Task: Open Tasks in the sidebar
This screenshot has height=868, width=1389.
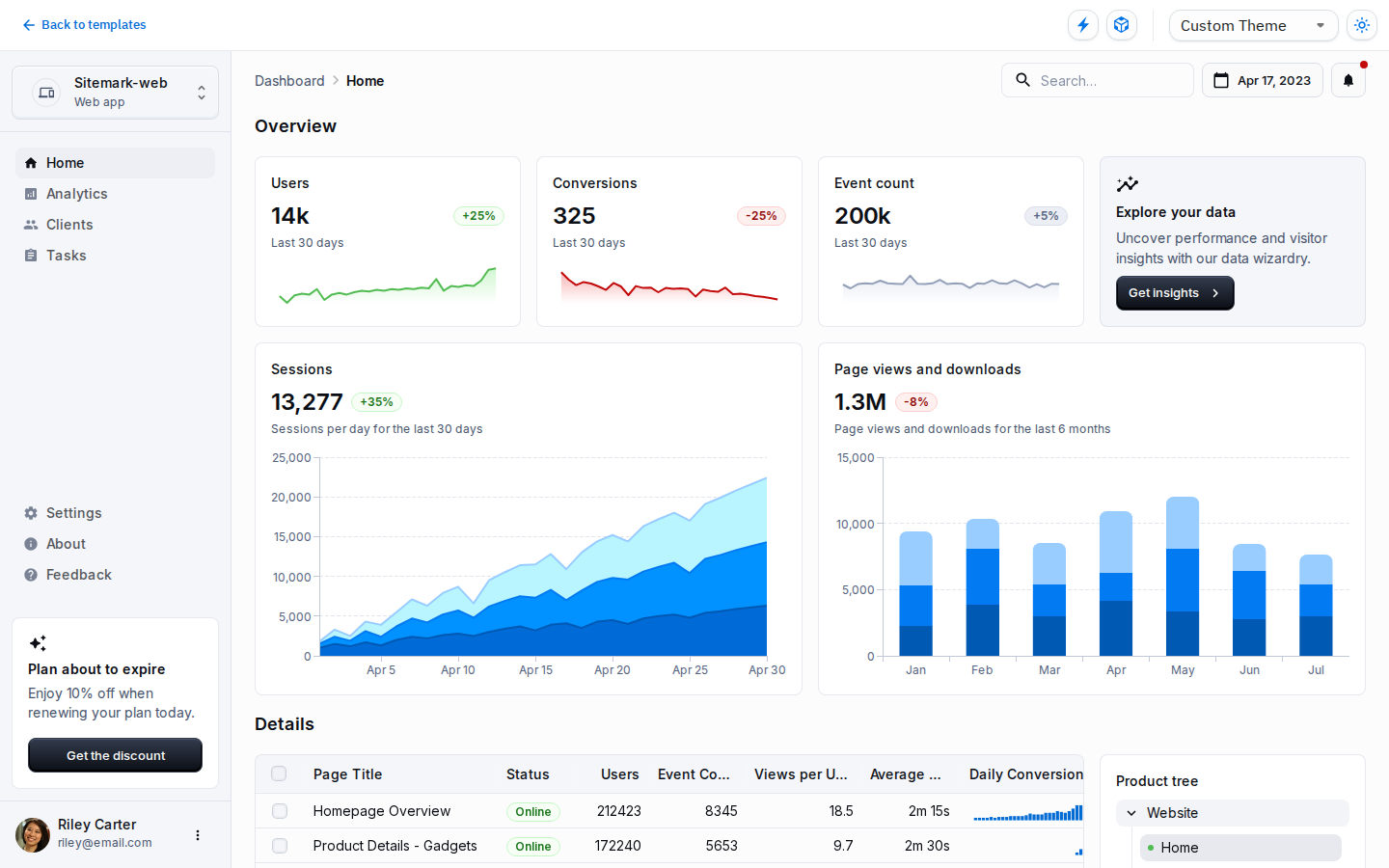Action: tap(115, 256)
